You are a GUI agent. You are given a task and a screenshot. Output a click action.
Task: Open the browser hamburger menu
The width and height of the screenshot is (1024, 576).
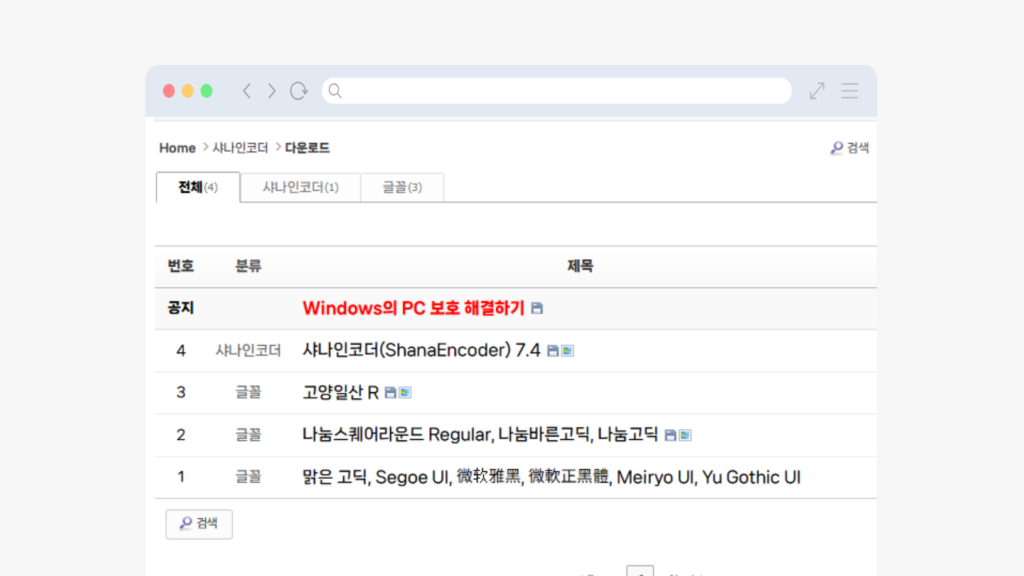click(850, 91)
